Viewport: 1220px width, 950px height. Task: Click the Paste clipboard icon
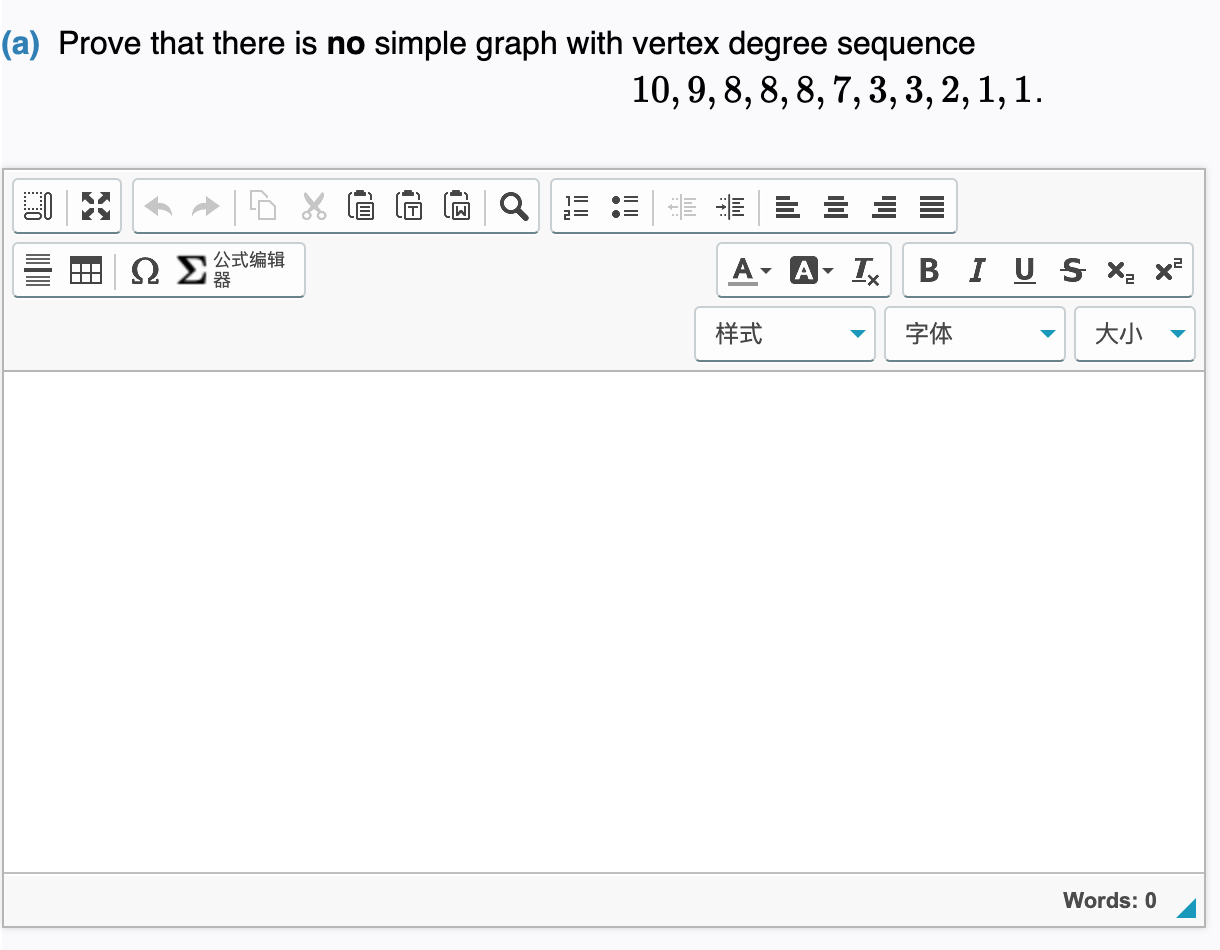361,207
